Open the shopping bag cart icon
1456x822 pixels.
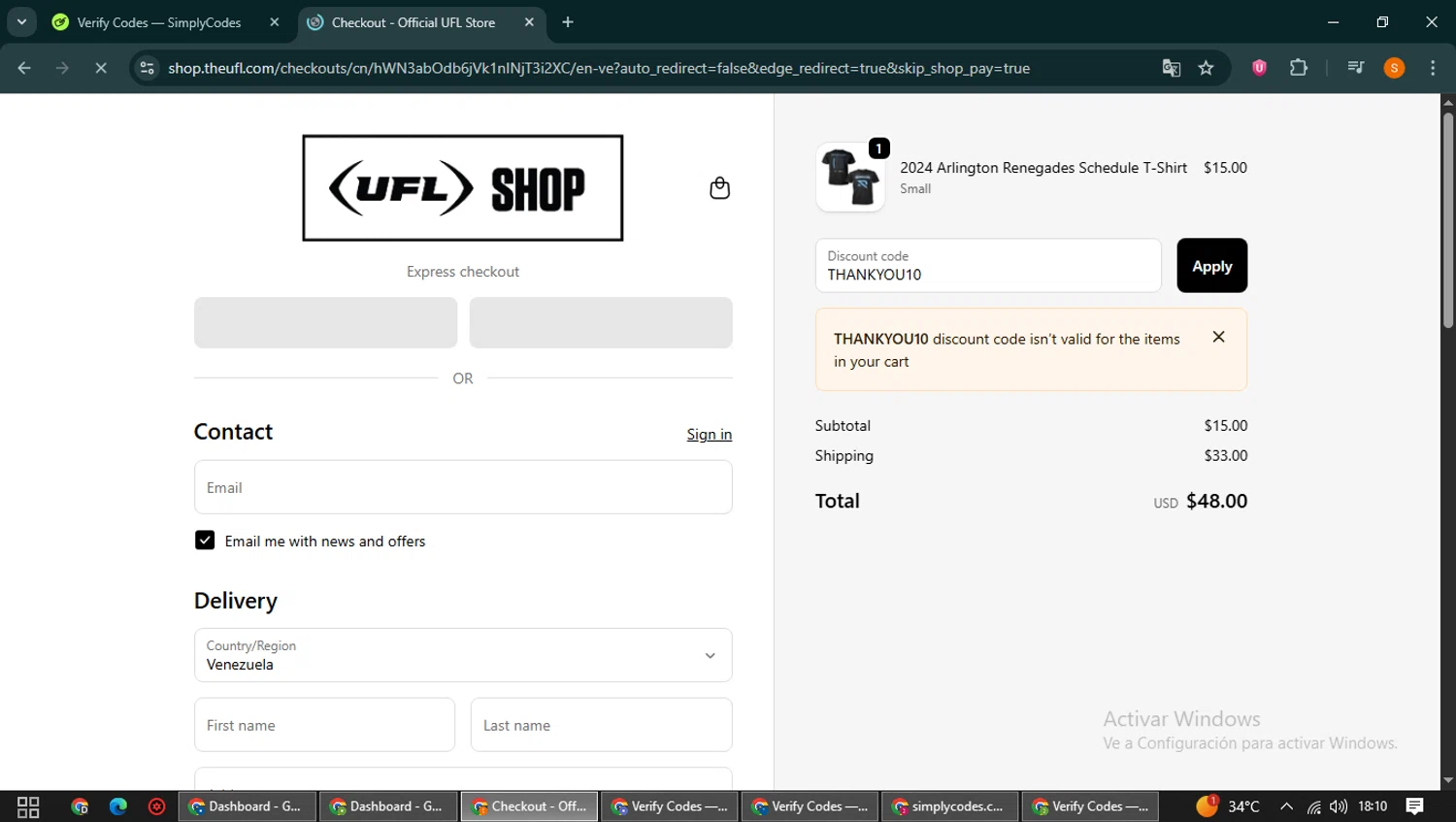pos(719,187)
